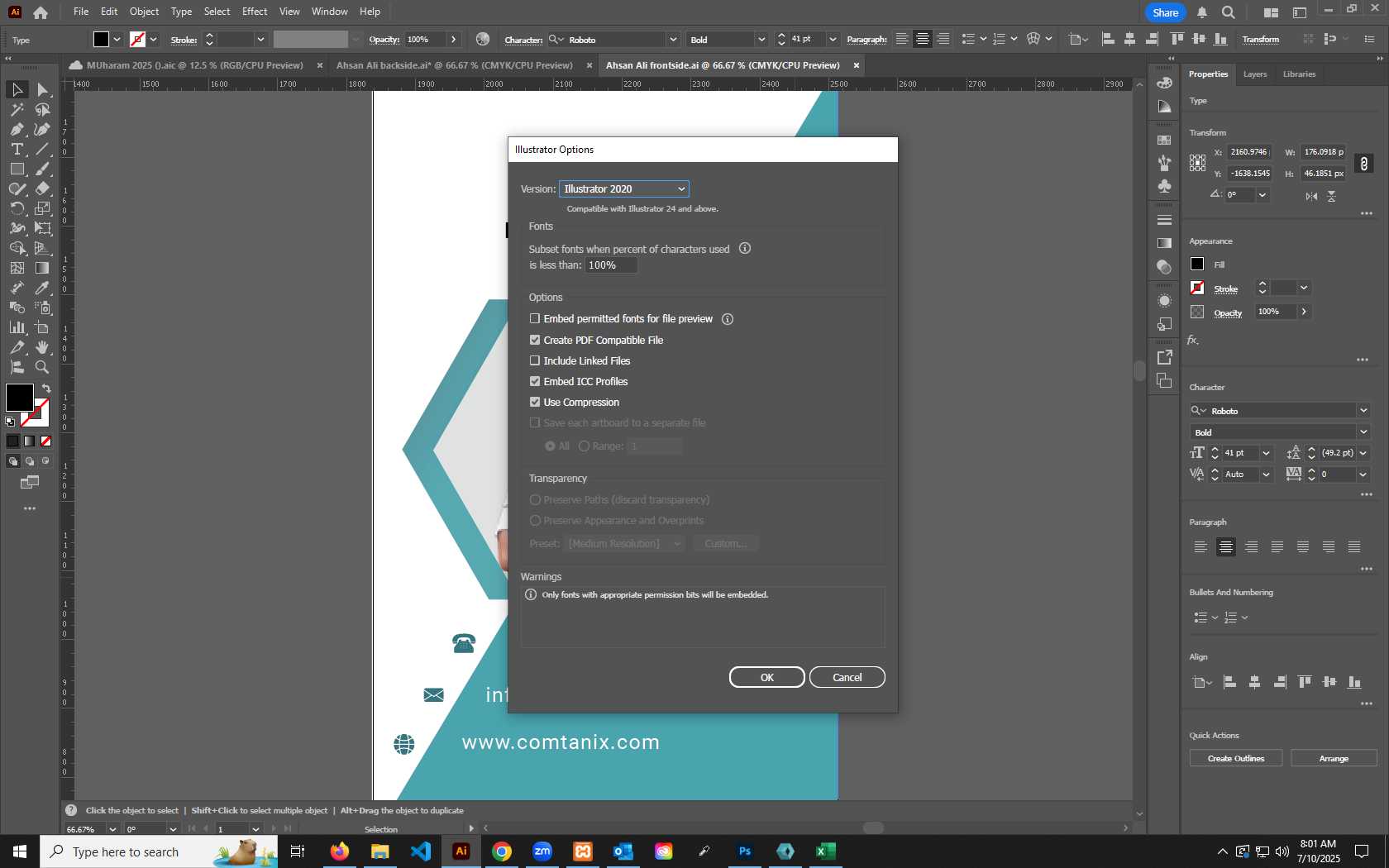Open the Search icon in the top bar
1389x868 pixels.
1229,12
